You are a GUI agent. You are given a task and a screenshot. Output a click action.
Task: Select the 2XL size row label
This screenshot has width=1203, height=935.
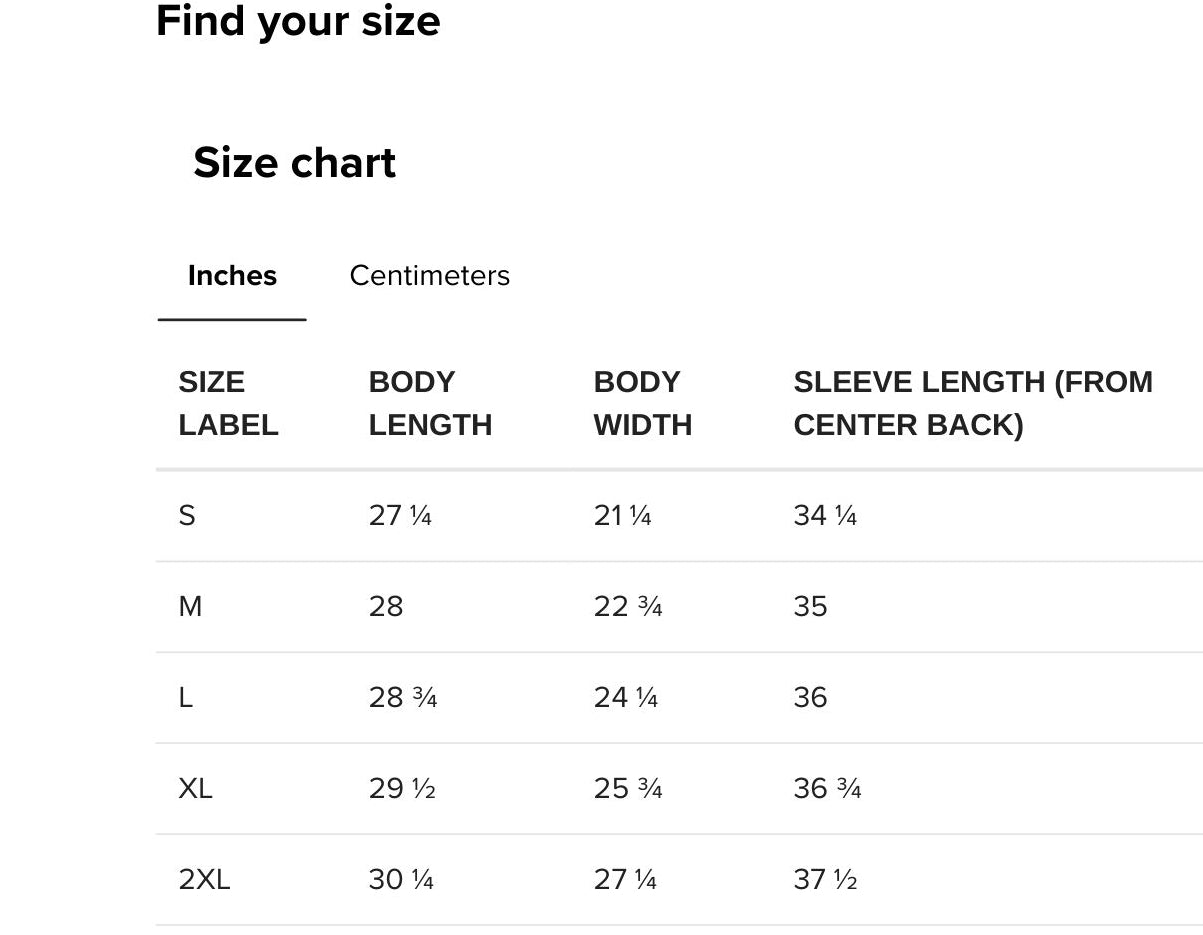point(204,880)
